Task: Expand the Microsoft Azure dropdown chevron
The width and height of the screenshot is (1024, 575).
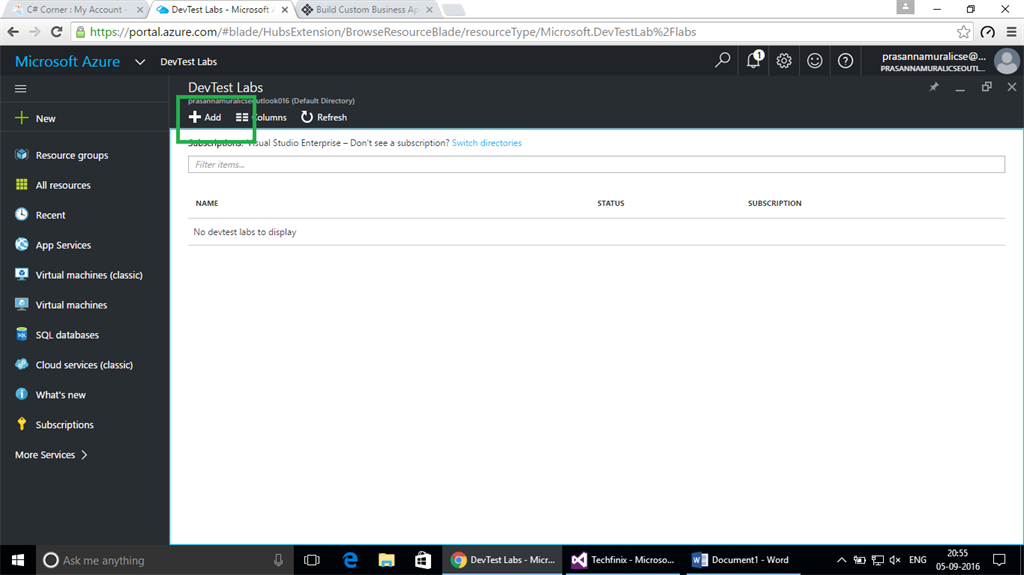Action: pyautogui.click(x=140, y=62)
